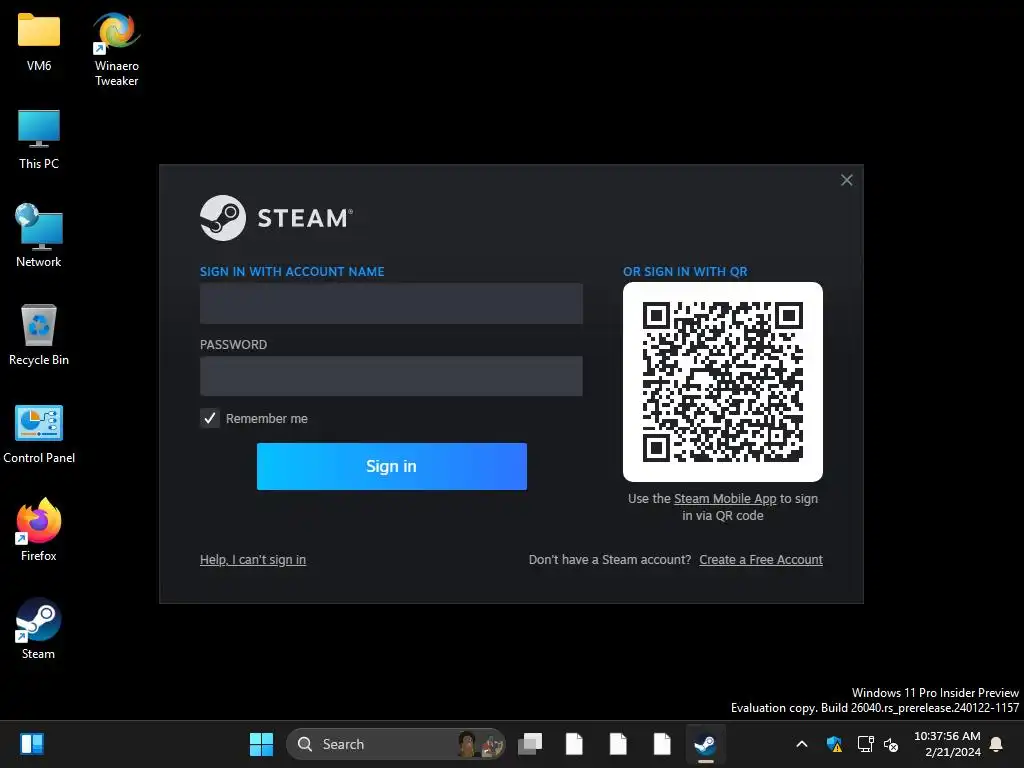Click the Sign in button
1024x768 pixels.
coord(392,466)
